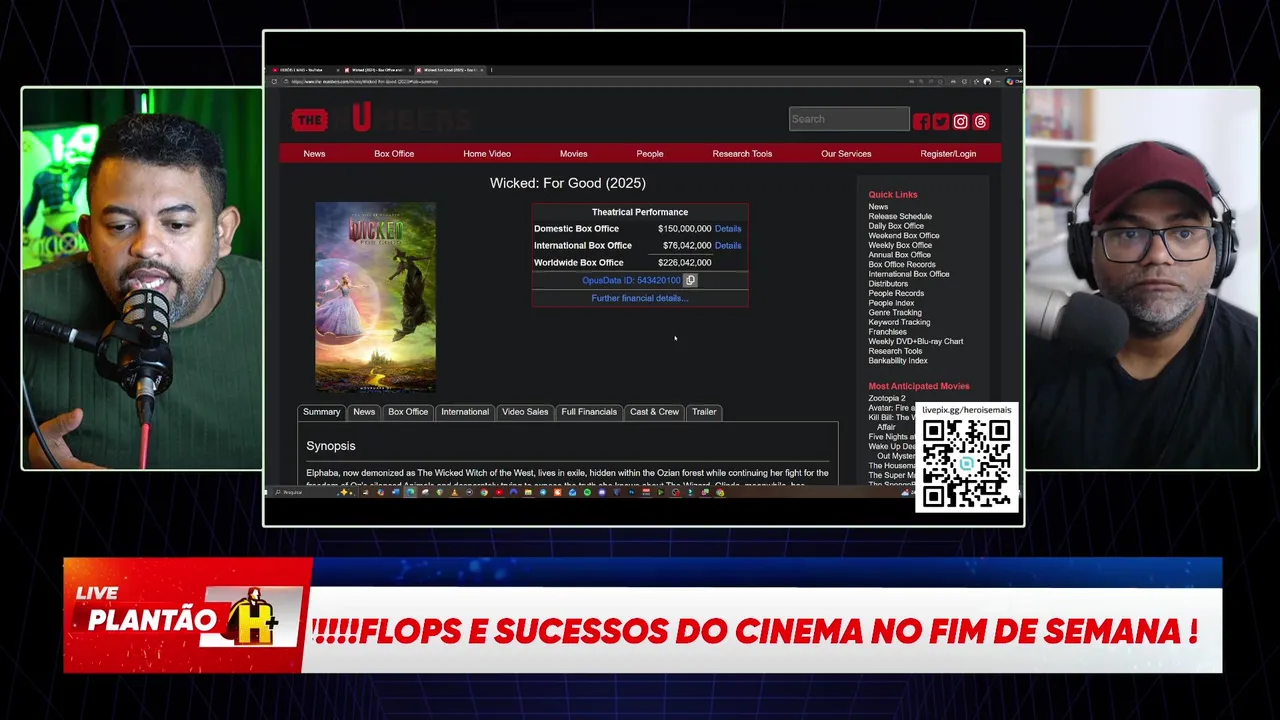Open Genre Tracking quick link
The image size is (1280, 720).
[895, 313]
